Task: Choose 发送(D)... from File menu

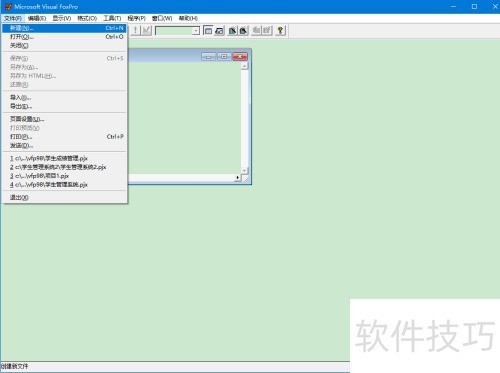Action: [64, 145]
